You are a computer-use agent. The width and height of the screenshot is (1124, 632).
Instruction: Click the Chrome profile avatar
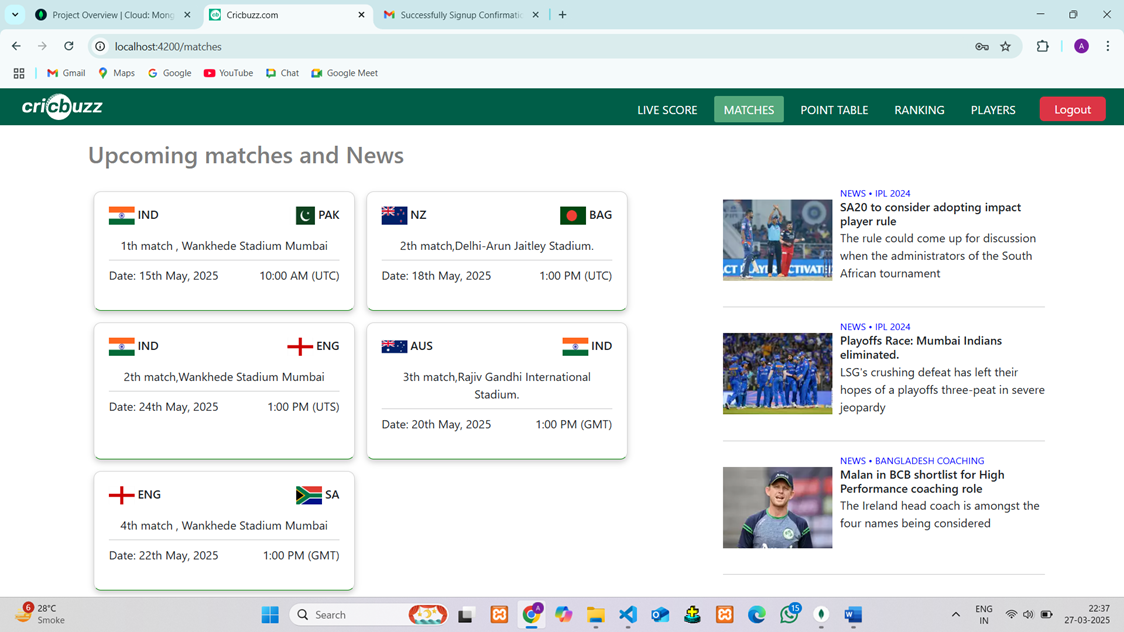point(1081,47)
